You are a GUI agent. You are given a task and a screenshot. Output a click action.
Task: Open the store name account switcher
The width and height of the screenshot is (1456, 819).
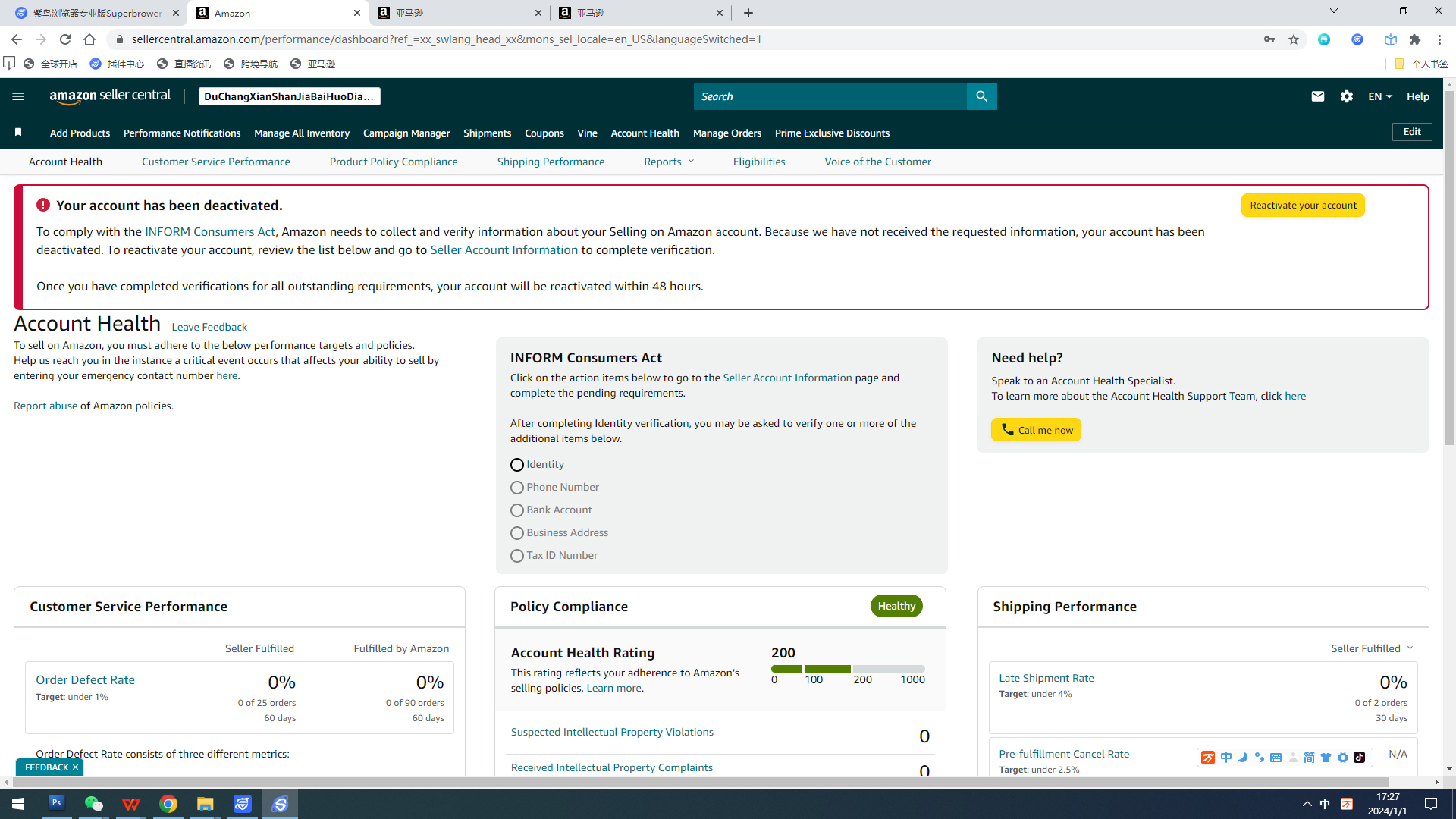coord(290,96)
